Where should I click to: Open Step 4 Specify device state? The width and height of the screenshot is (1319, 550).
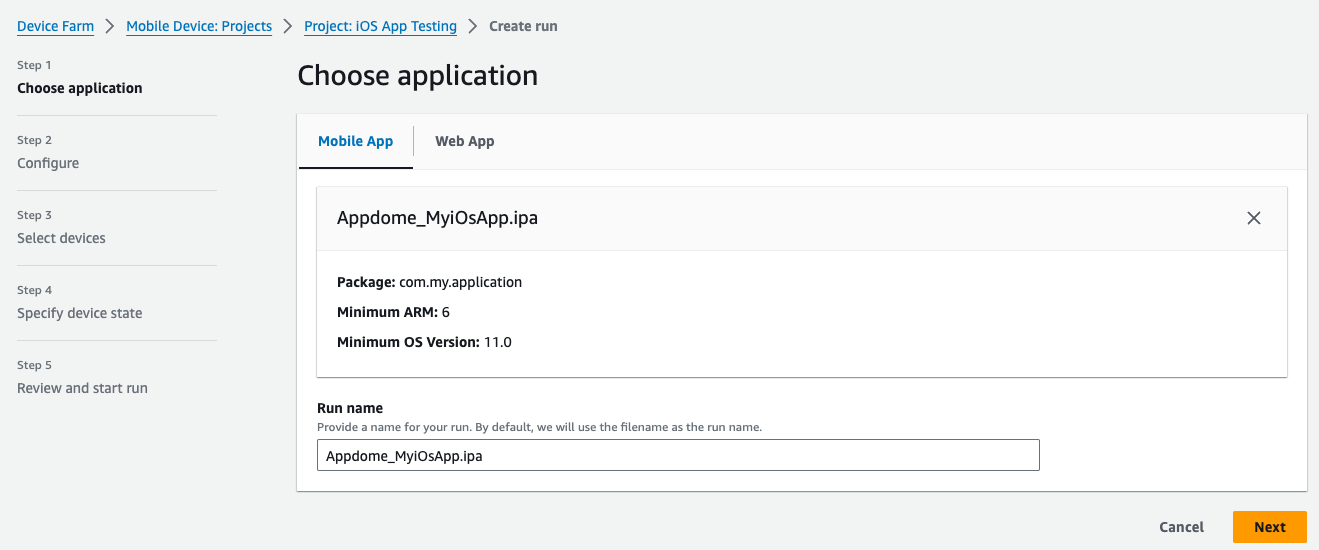tap(79, 313)
